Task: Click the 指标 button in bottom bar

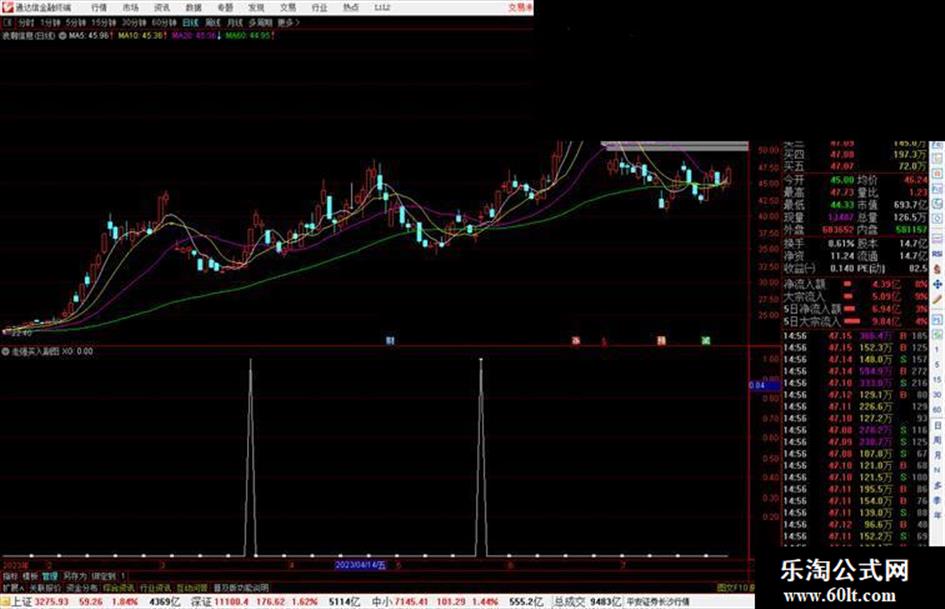Action: point(10,576)
